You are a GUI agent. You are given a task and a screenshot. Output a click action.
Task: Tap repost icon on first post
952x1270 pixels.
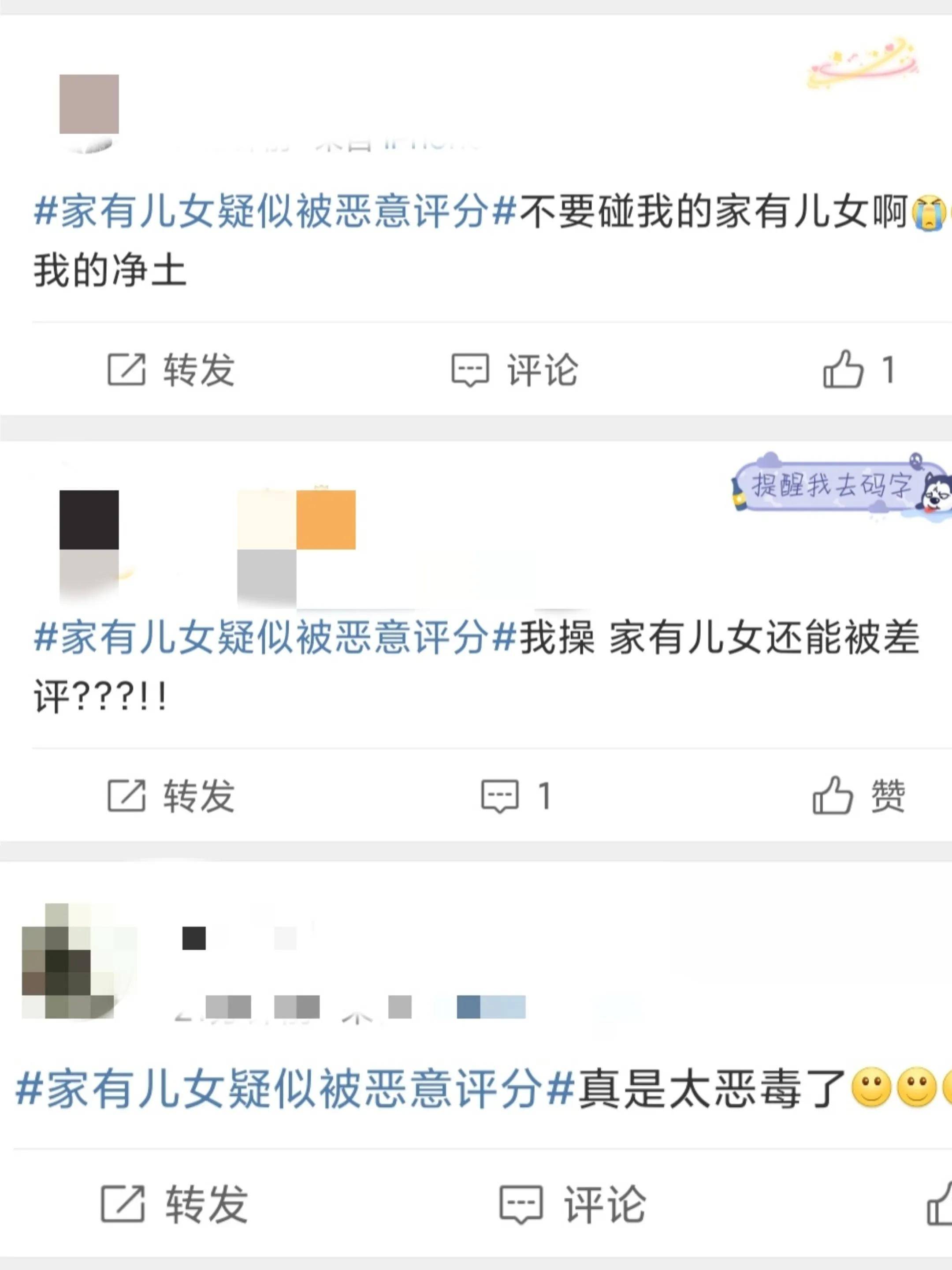pos(126,370)
